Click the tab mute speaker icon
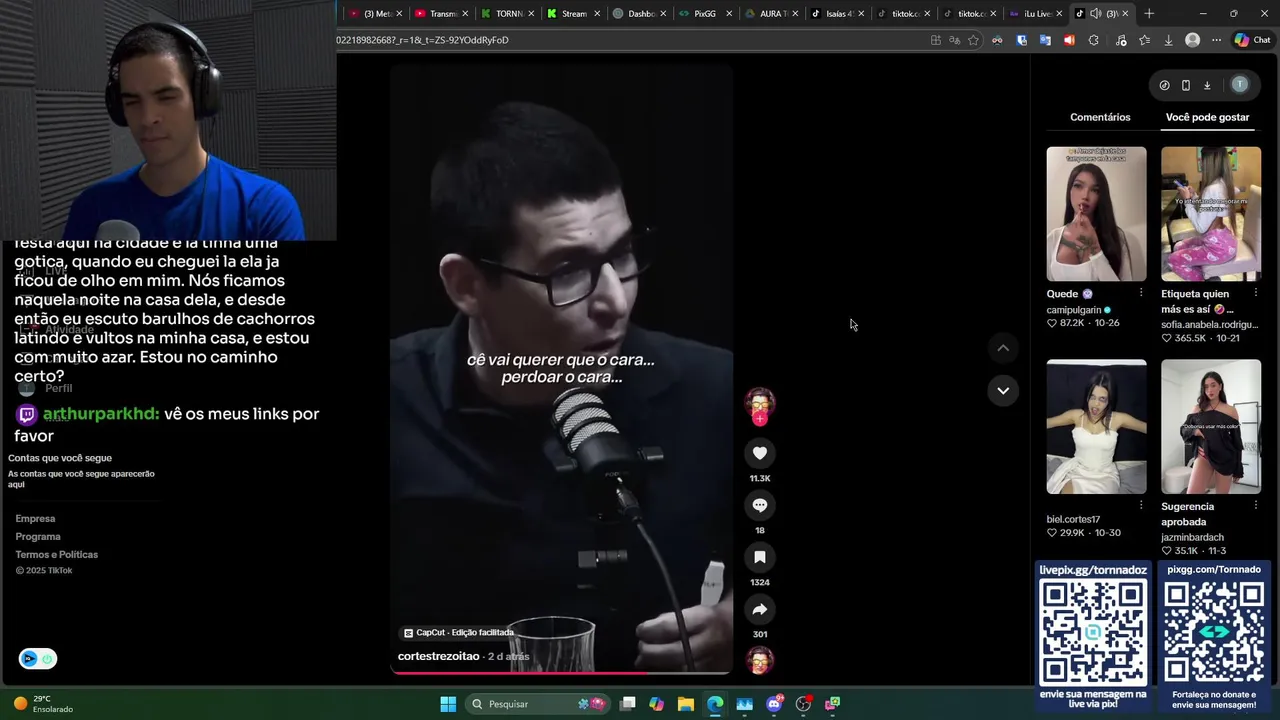1280x720 pixels. tap(1095, 14)
